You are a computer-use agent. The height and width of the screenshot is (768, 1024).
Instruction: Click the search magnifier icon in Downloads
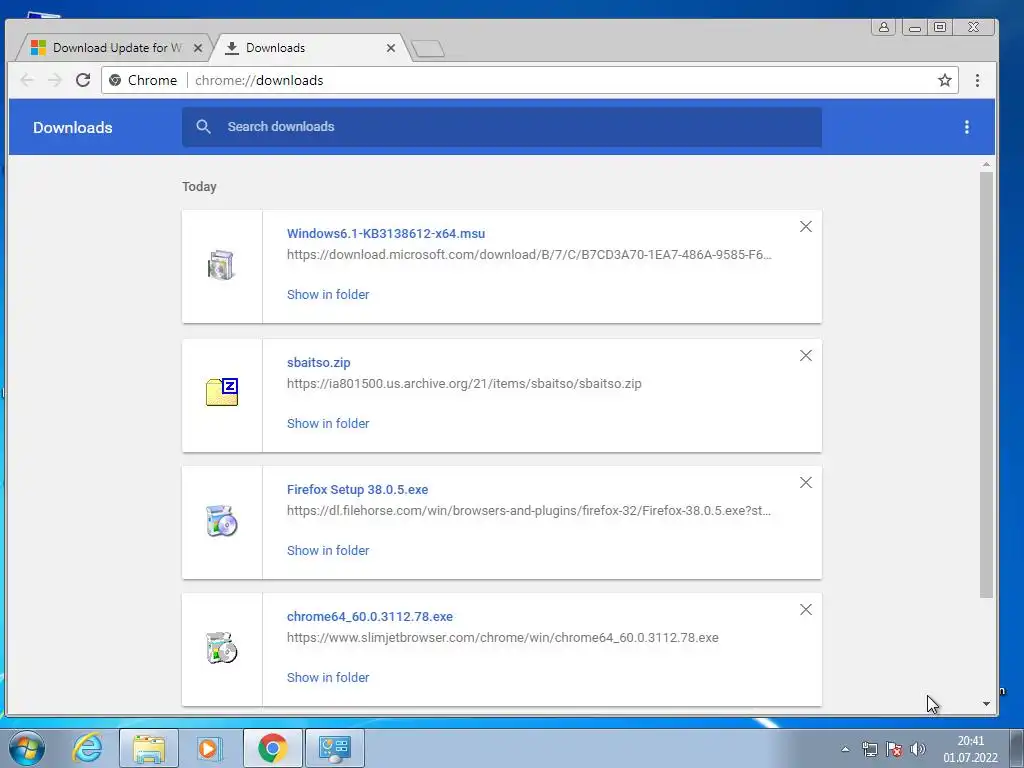[x=203, y=127]
